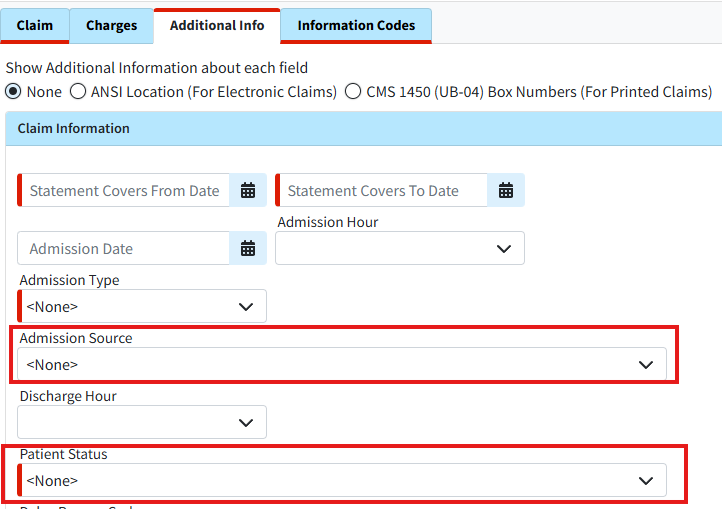Open the Admission Date calendar picker
The image size is (722, 509).
coord(248,249)
